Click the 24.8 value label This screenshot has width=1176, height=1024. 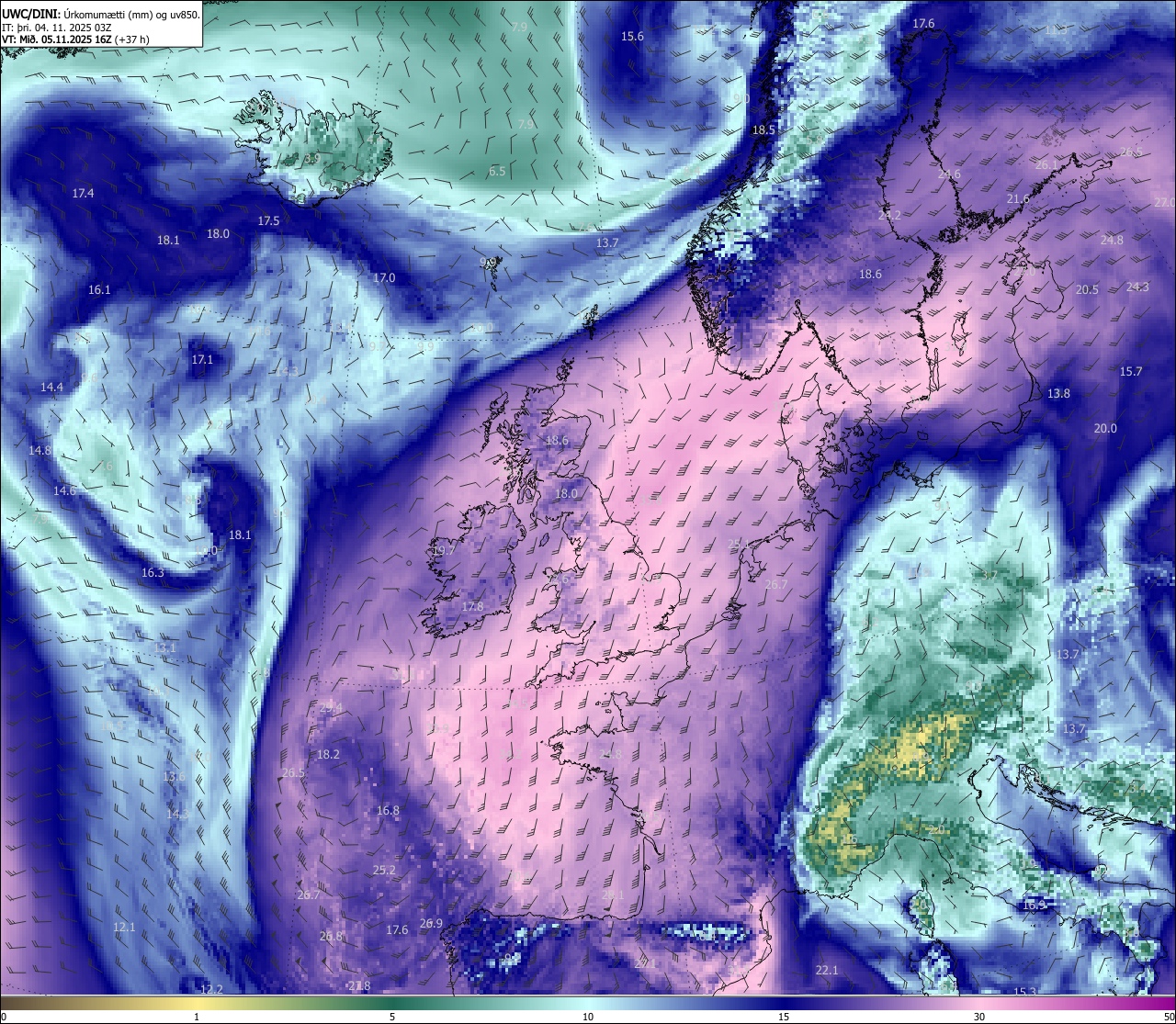coord(1112,240)
